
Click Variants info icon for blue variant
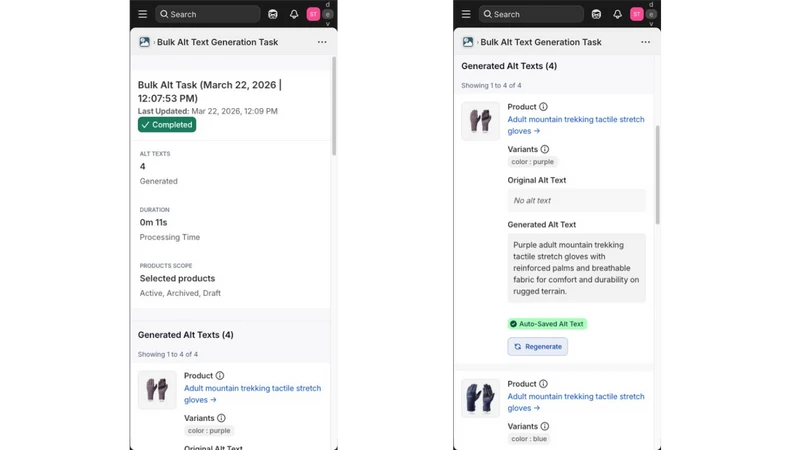pyautogui.click(x=545, y=426)
